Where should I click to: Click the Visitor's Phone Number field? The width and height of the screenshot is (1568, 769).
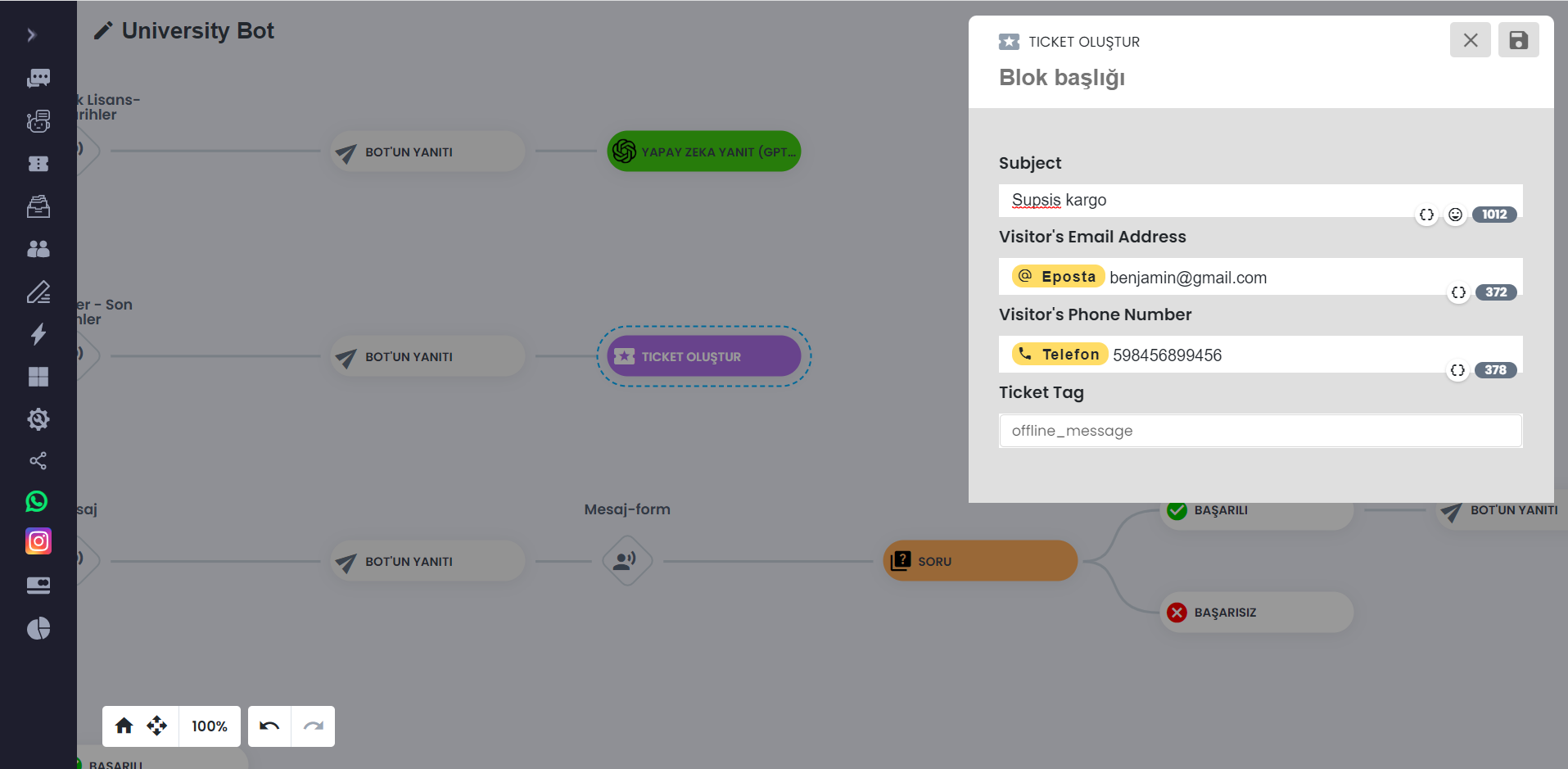pos(1261,355)
